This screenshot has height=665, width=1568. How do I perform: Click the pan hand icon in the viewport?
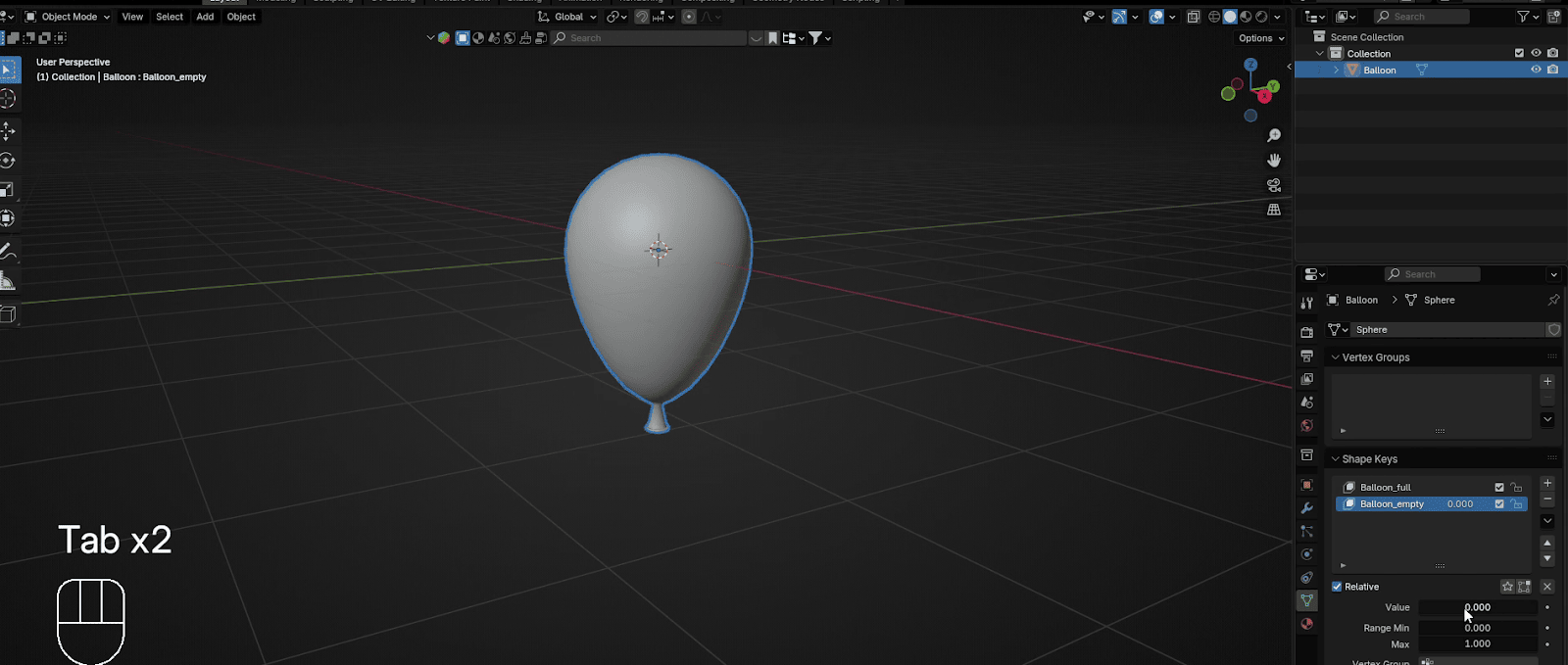(x=1274, y=160)
